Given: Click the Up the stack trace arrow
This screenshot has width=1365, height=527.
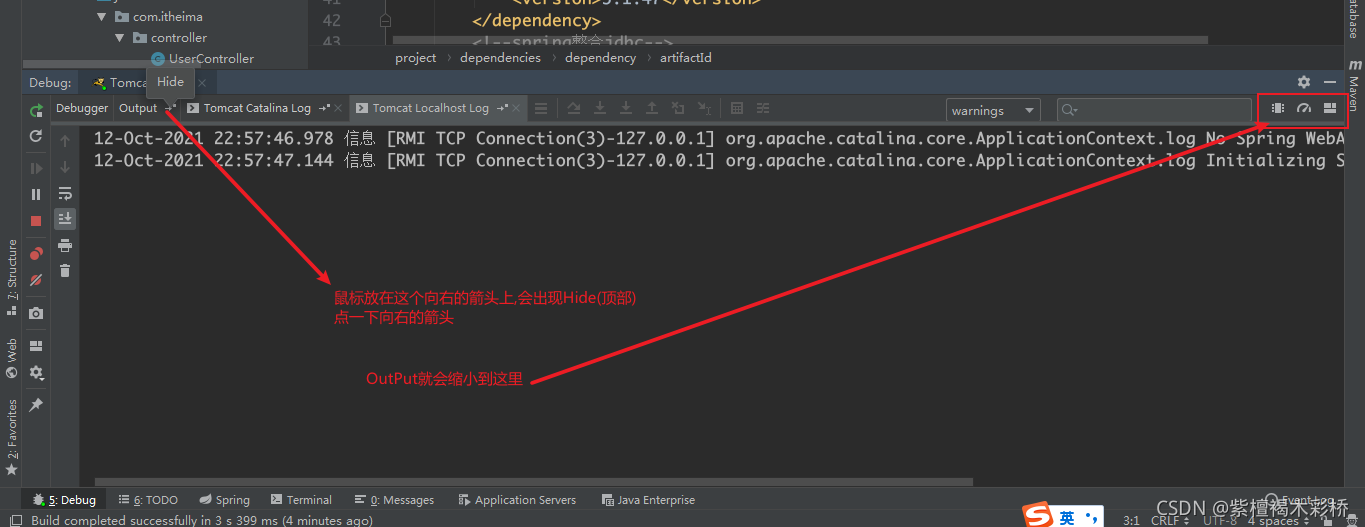Looking at the screenshot, I should [65, 141].
